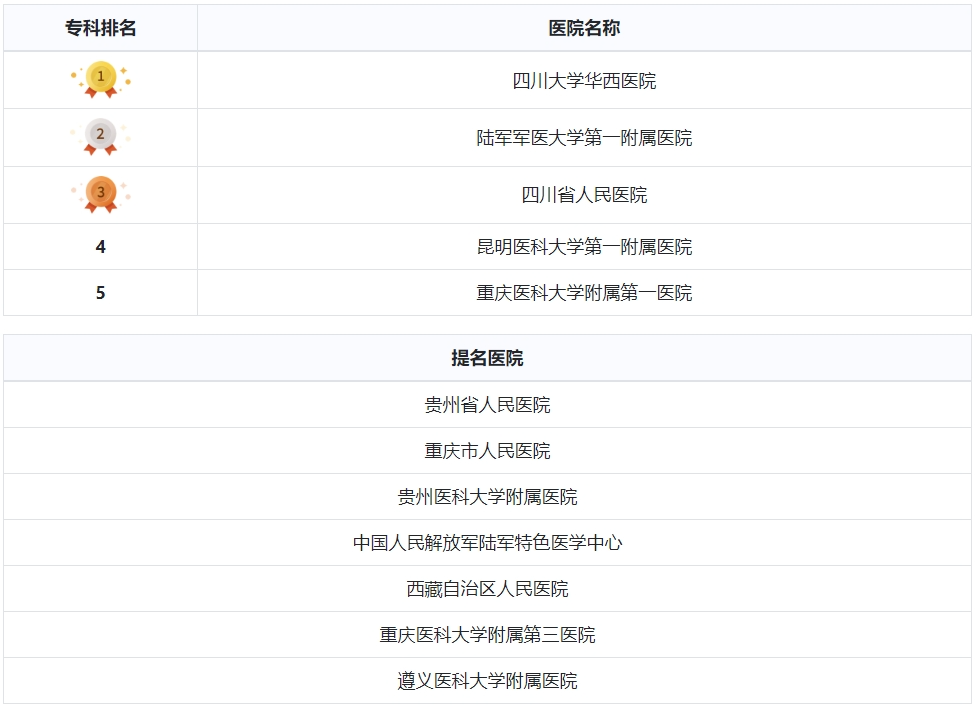
Task: Select 重庆医科大学附属第一医院 row
Action: (584, 293)
